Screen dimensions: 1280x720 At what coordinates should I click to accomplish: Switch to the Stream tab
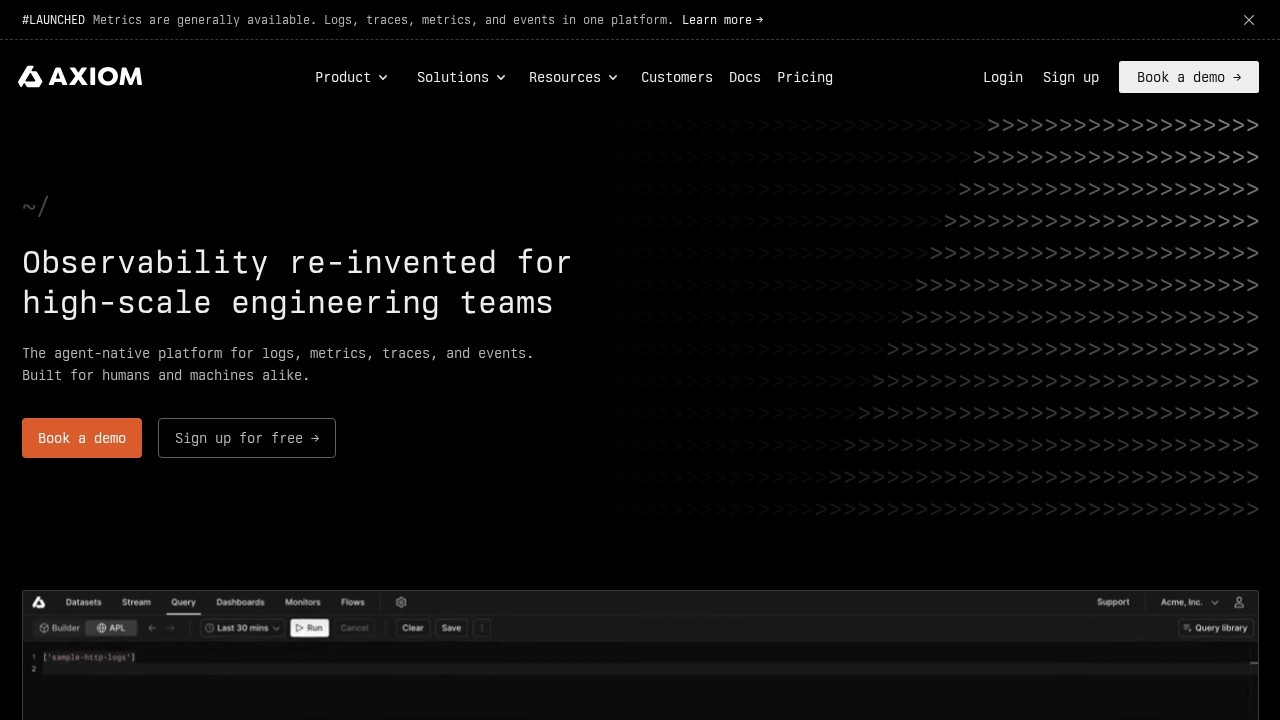(x=136, y=602)
